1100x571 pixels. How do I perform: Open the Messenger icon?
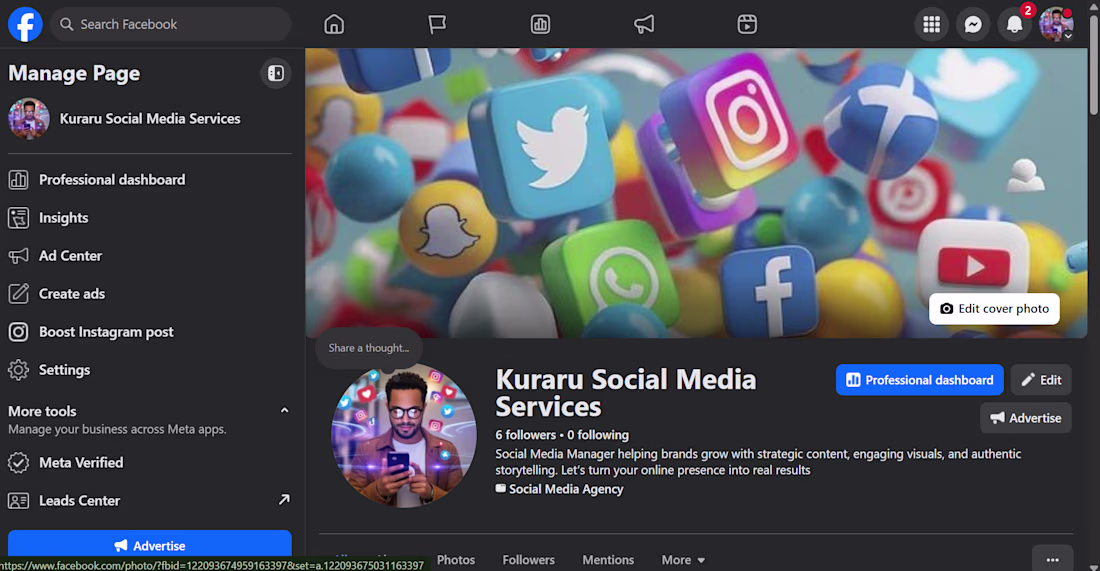[x=973, y=25]
